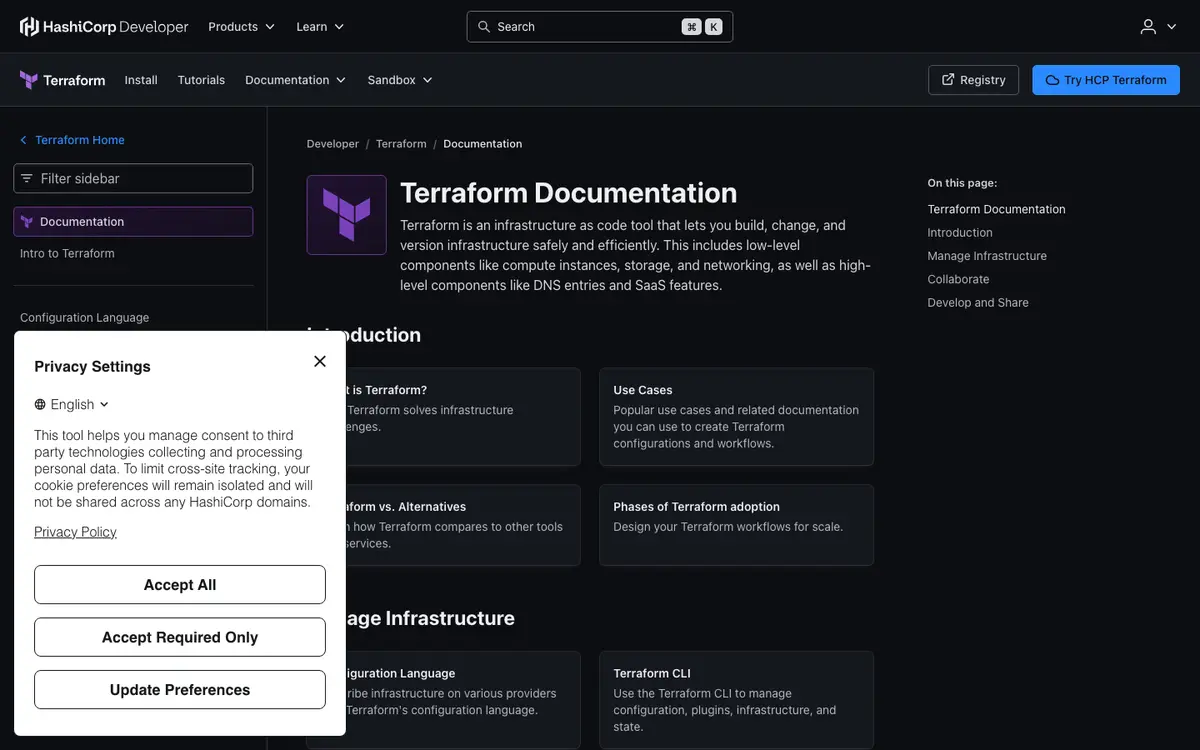Click the Terraform icon beside Documentation sidebar item
Screen dimensions: 1200x750
(x=27, y=222)
